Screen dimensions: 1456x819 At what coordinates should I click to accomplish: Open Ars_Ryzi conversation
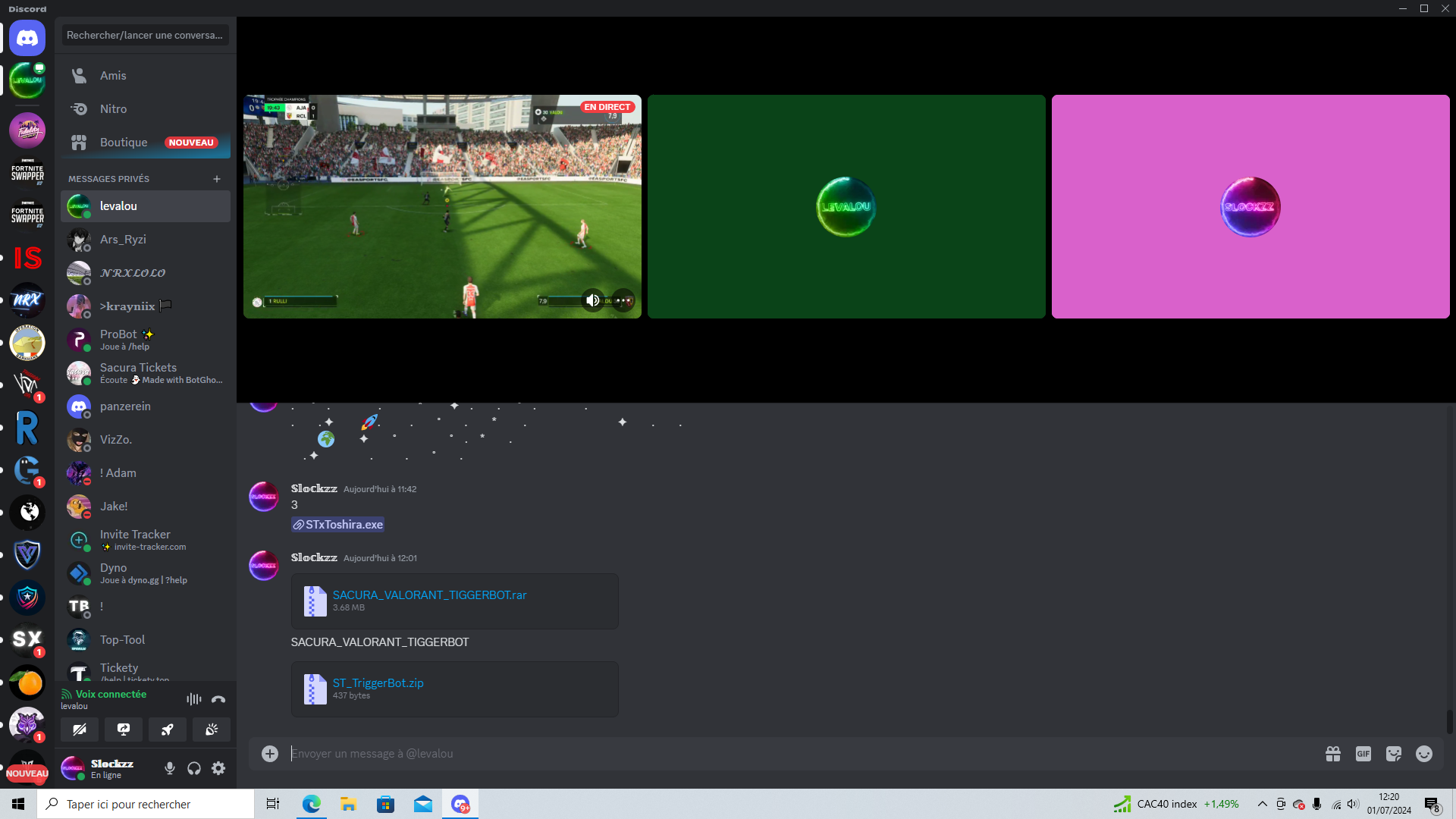[x=146, y=240]
